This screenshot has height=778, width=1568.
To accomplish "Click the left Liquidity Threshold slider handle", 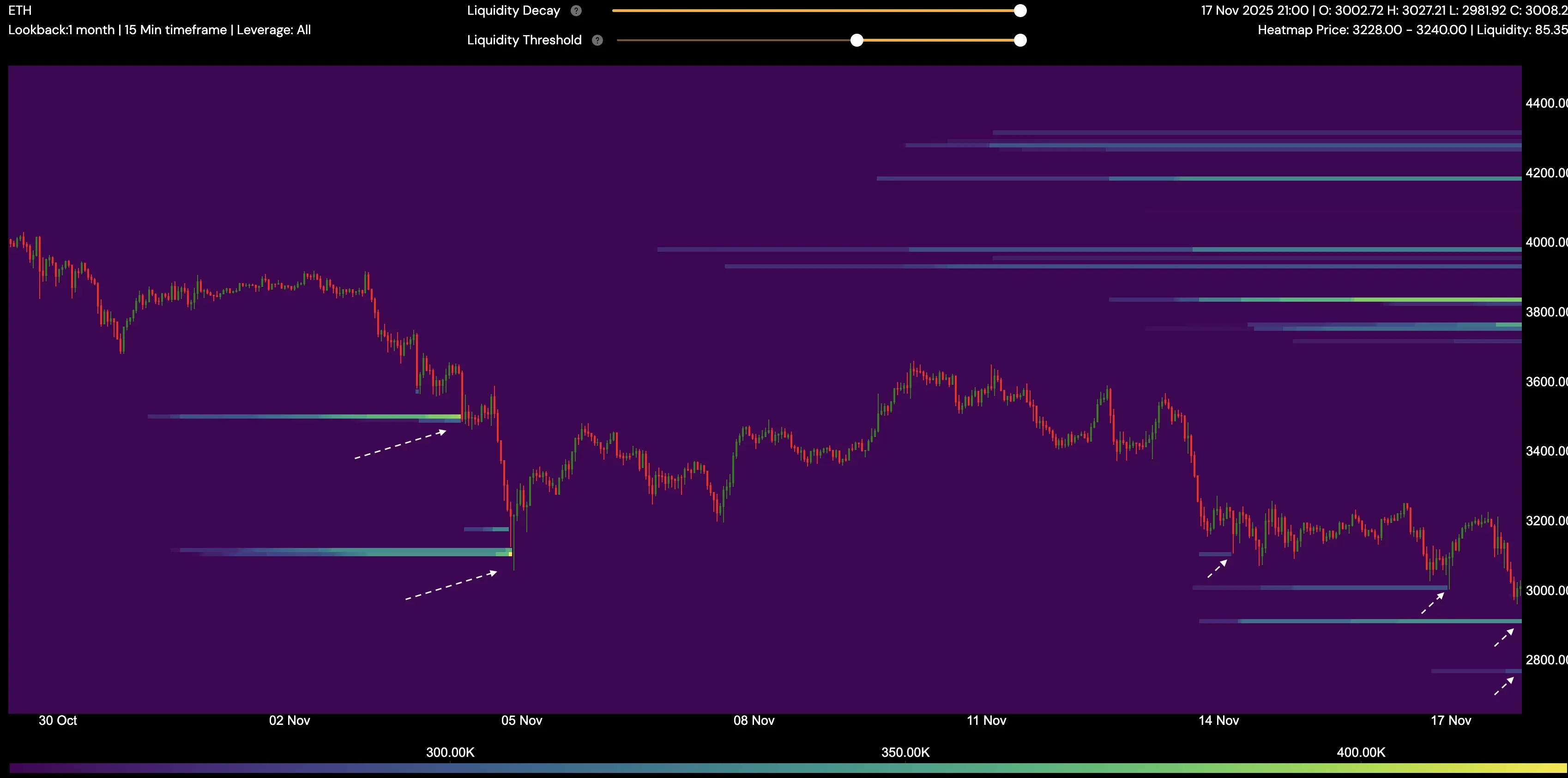I will click(856, 40).
